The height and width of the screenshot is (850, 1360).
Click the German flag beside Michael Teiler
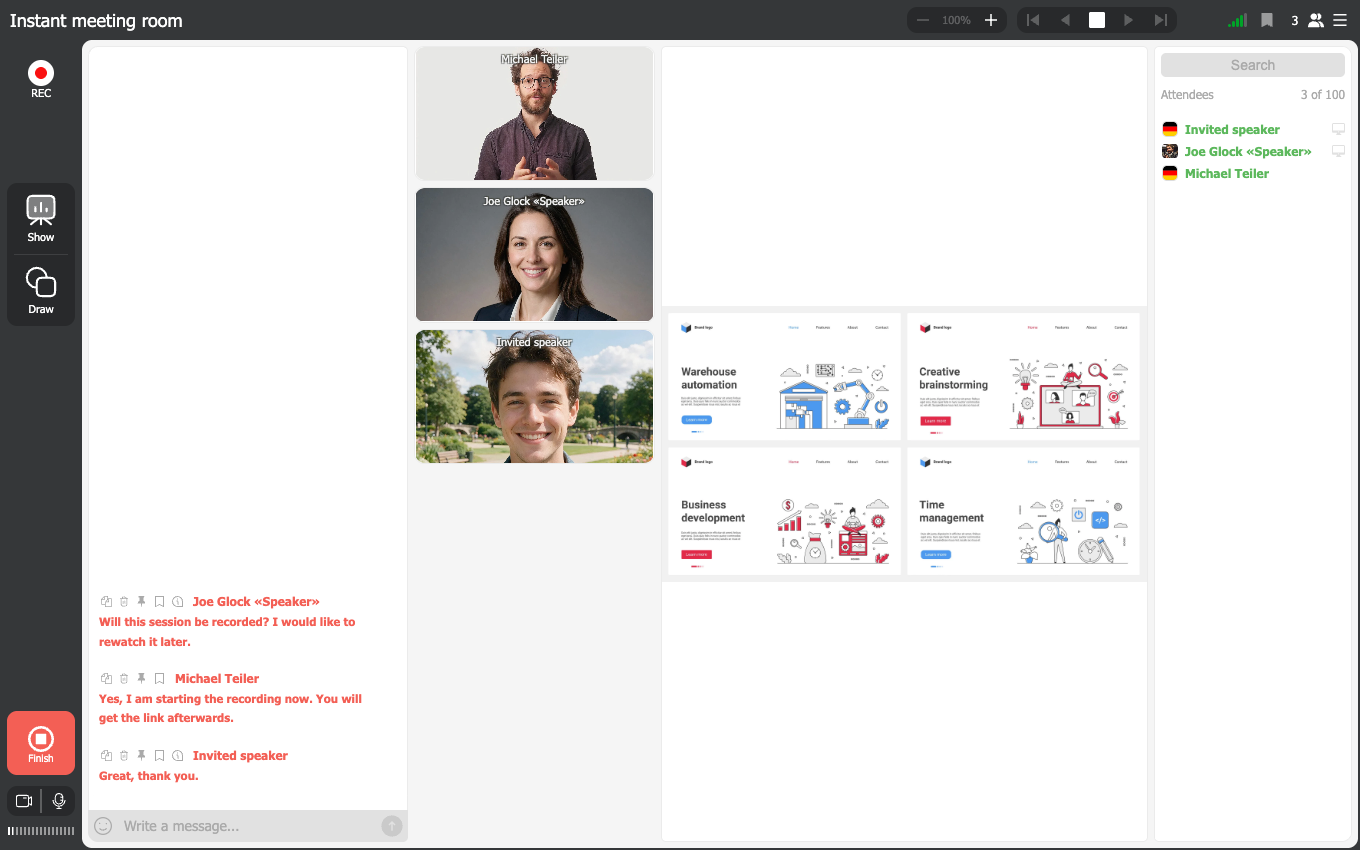tap(1170, 173)
